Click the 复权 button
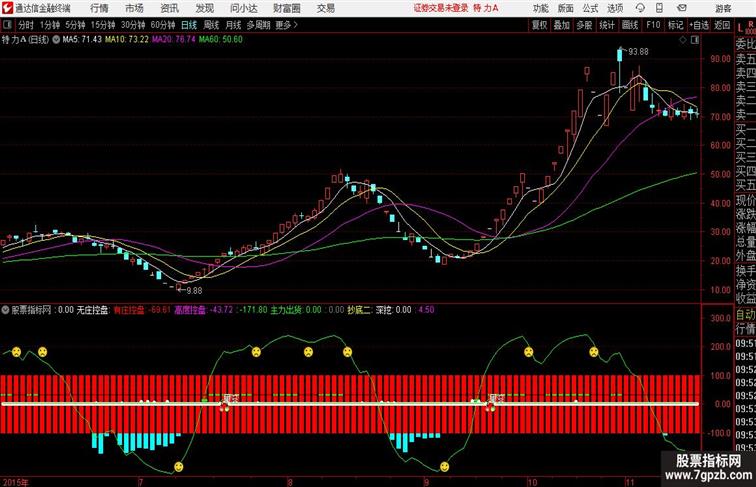The height and width of the screenshot is (487, 756). [539, 25]
